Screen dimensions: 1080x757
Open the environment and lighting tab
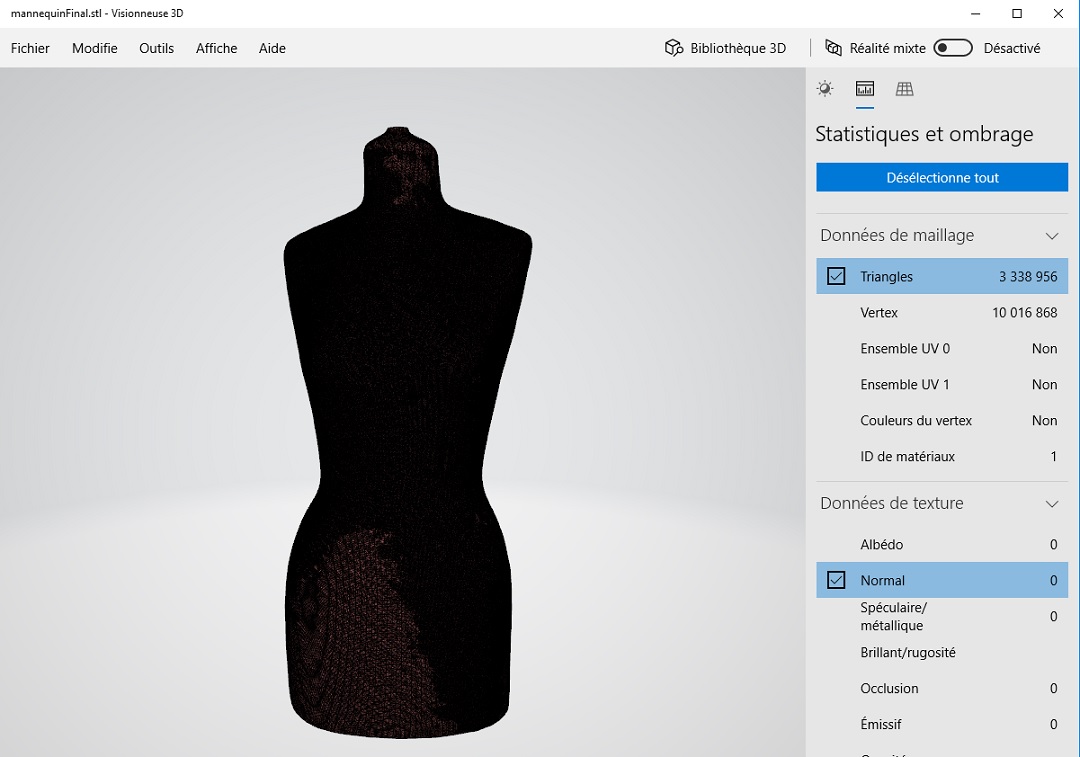tap(824, 89)
